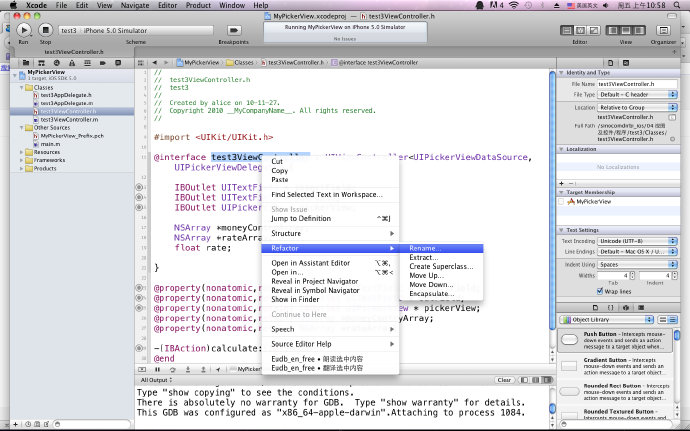
Task: Open the Product menu in menu bar
Action: tap(198, 5)
